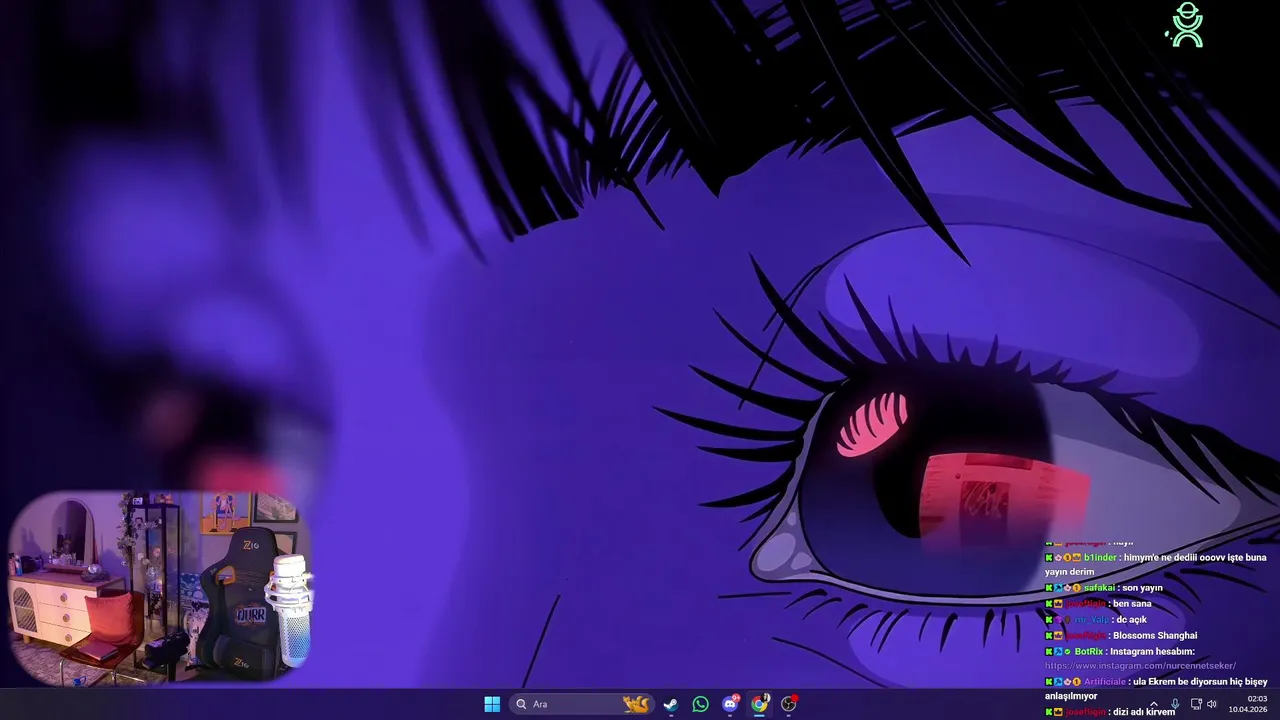1280x720 pixels.
Task: Open the Instagram link in the chat overlay
Action: click(1140, 666)
